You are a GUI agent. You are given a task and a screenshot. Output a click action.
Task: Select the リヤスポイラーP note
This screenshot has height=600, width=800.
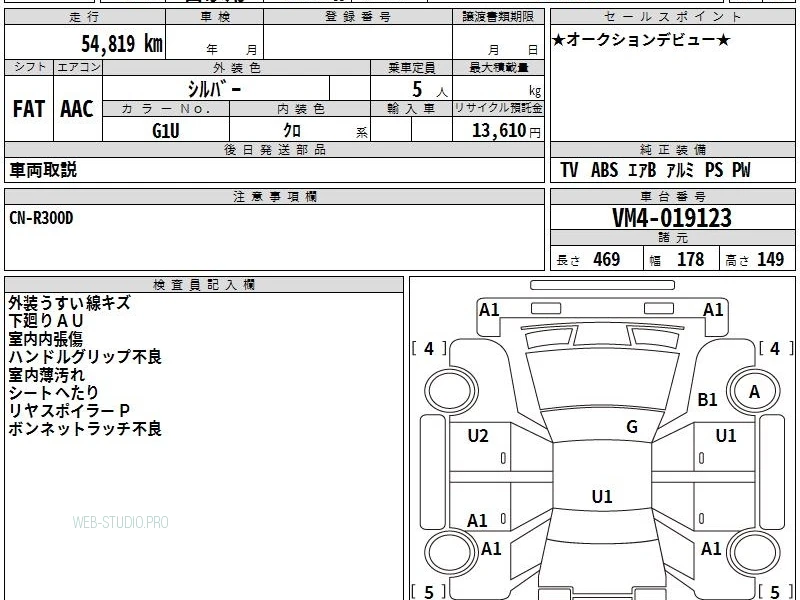point(69,410)
